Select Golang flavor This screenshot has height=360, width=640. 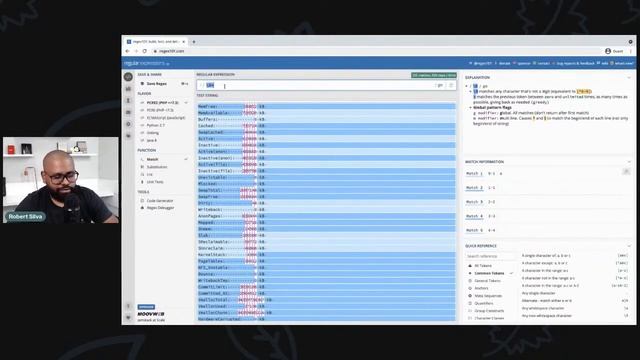[x=152, y=133]
